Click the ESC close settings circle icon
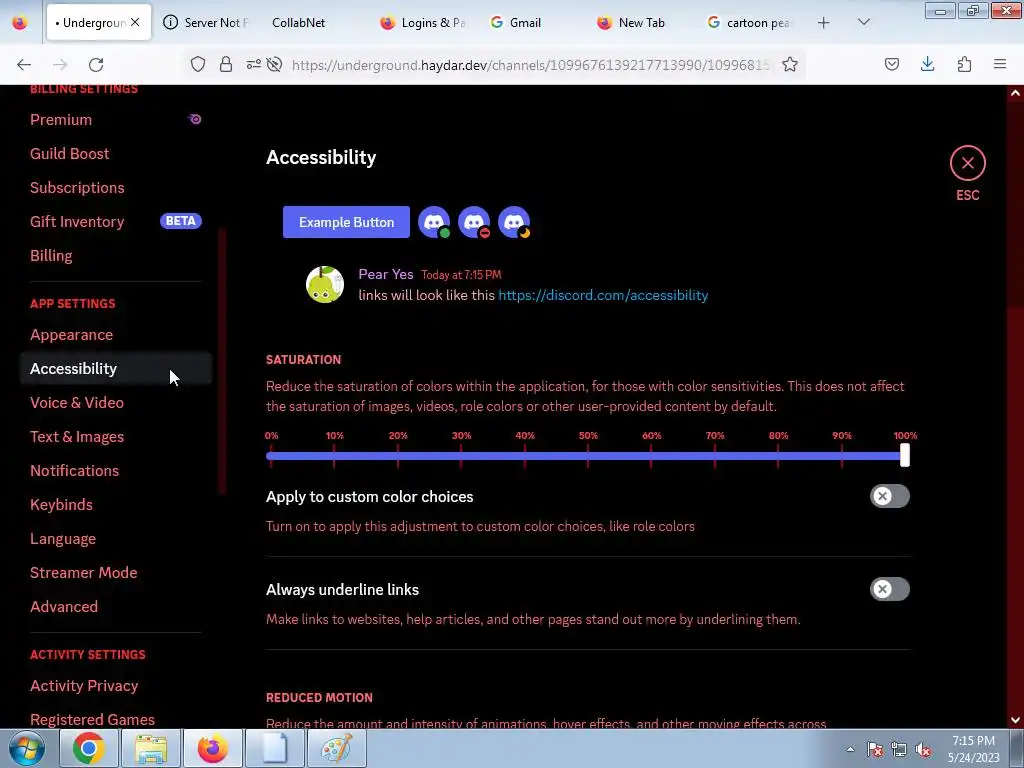The width and height of the screenshot is (1024, 768). pos(967,163)
